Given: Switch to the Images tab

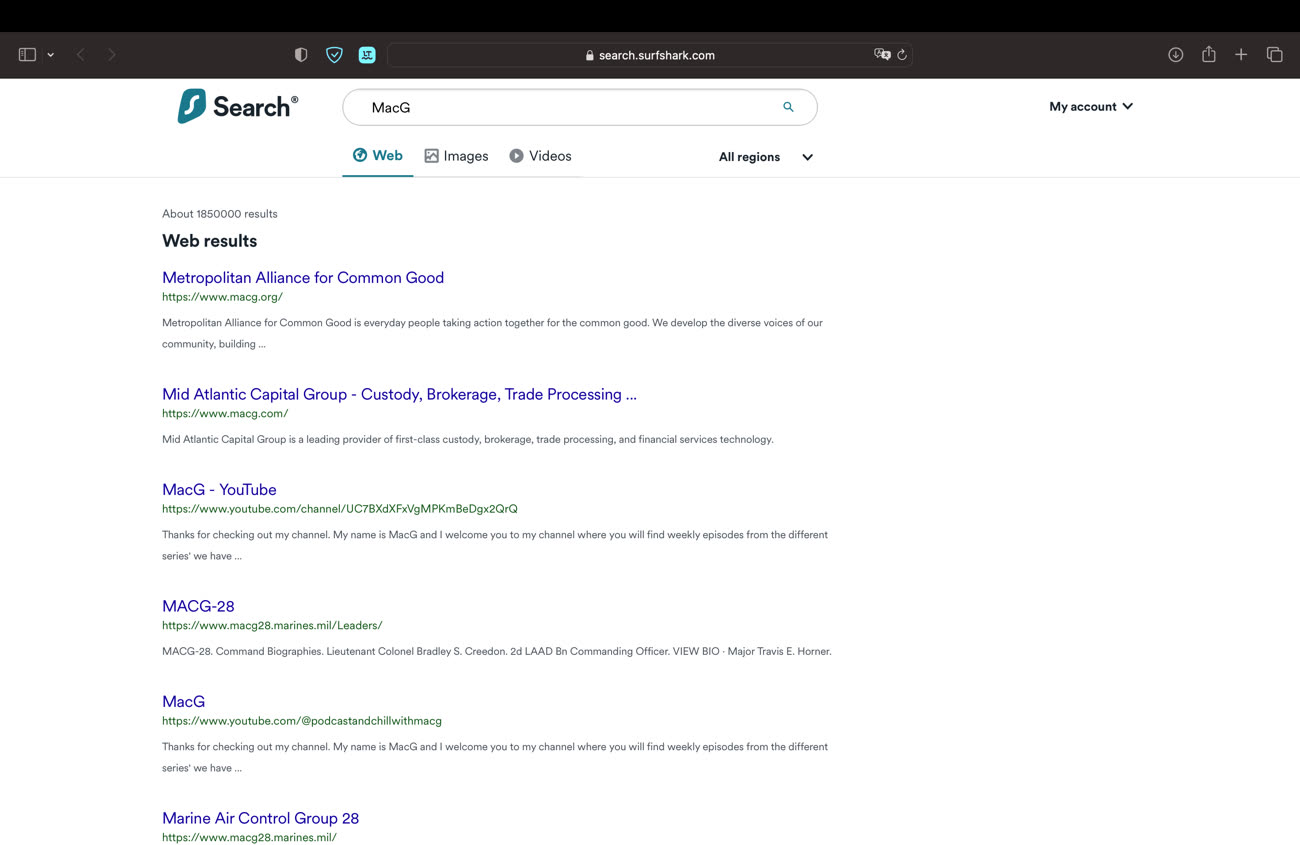Looking at the screenshot, I should (456, 156).
